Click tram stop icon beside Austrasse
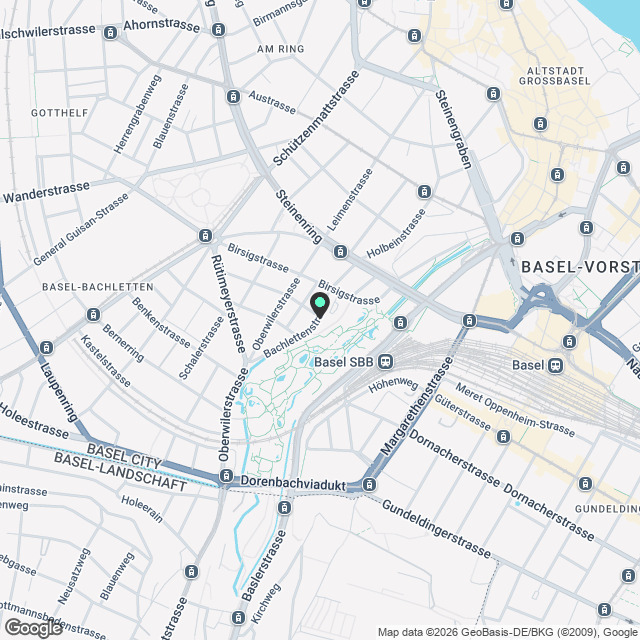 coord(233,97)
